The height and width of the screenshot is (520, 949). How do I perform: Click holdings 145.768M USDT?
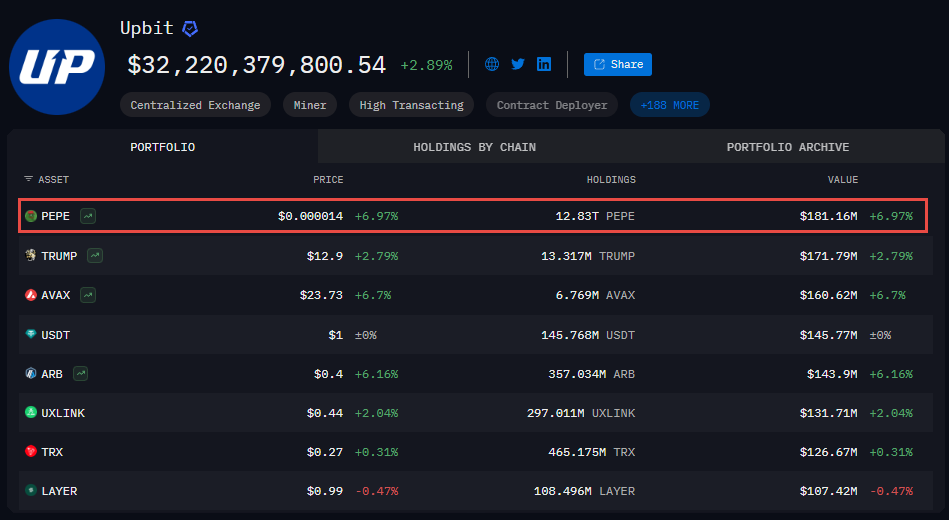[588, 335]
